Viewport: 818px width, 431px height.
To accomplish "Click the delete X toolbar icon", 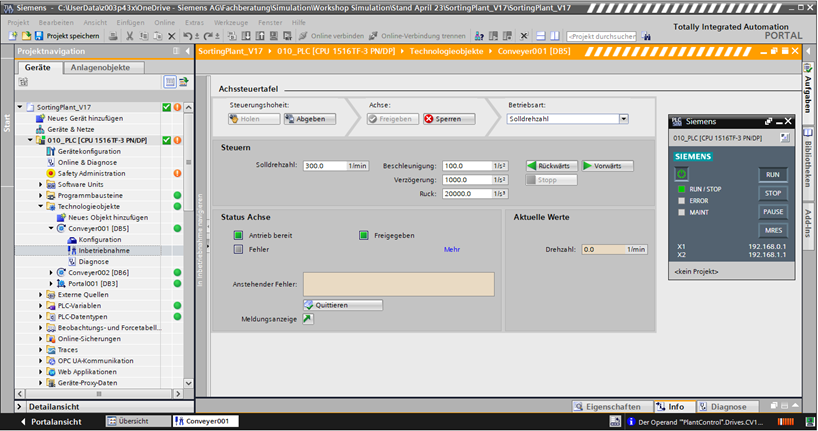I will click(x=172, y=36).
